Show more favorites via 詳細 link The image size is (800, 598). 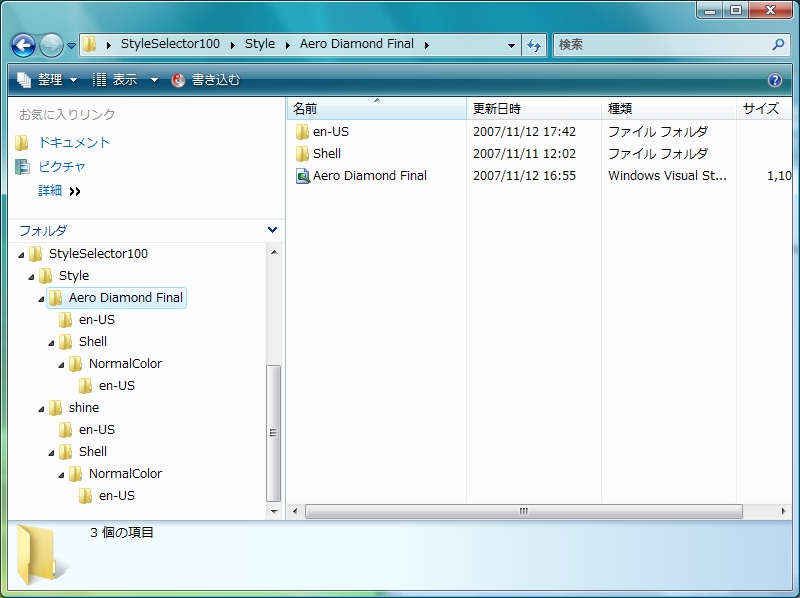point(59,191)
